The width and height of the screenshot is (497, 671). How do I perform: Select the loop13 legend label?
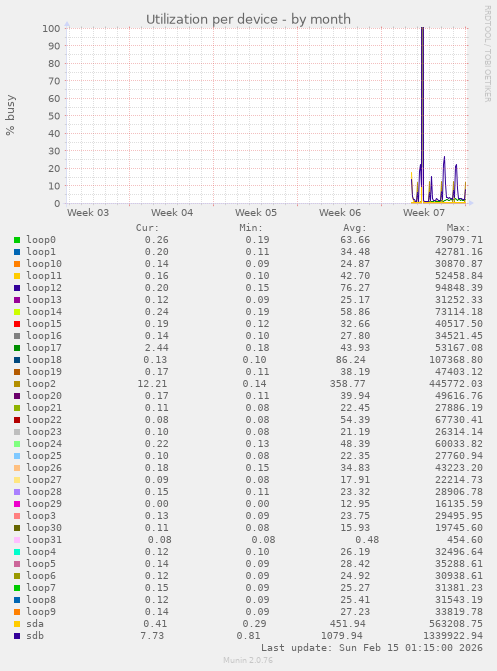tap(44, 300)
